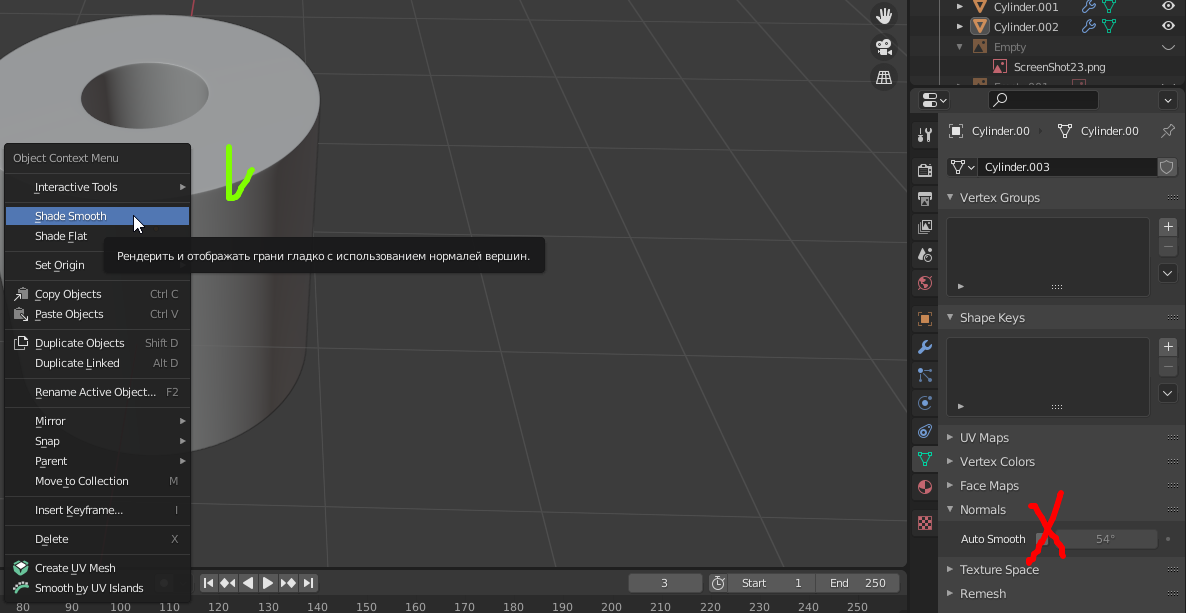Enable the Auto Smooth checkbox

[x=1042, y=539]
